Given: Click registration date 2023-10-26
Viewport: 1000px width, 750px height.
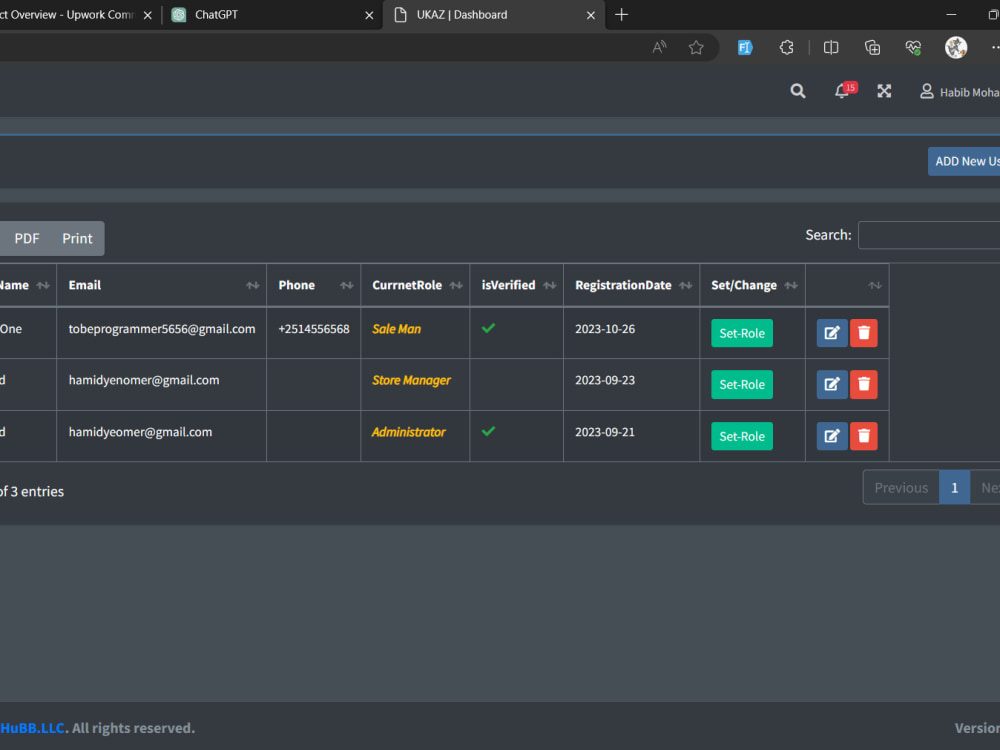Looking at the screenshot, I should 605,329.
